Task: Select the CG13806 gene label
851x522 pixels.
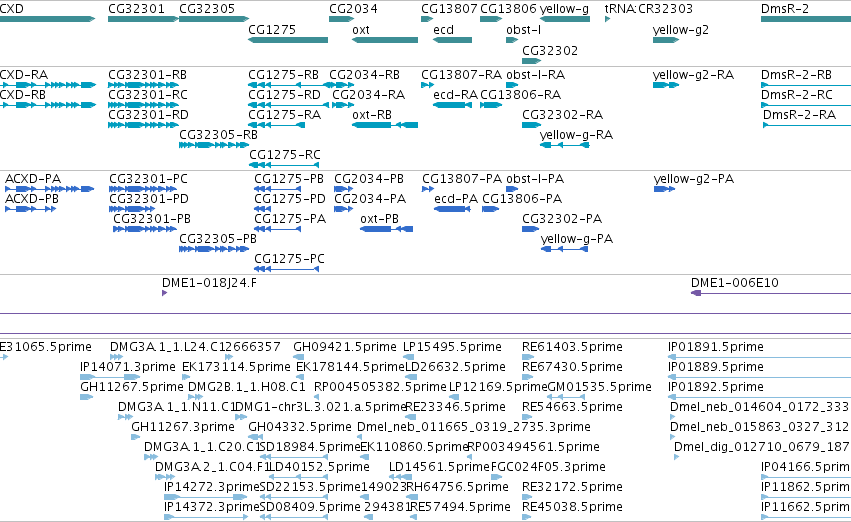Action: [x=509, y=9]
